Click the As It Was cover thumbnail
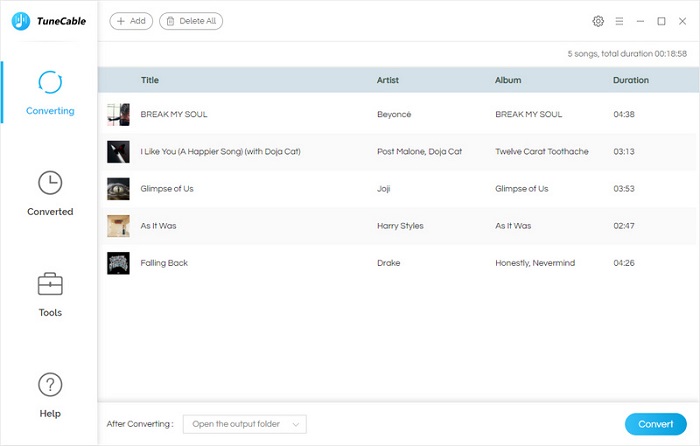 click(118, 225)
